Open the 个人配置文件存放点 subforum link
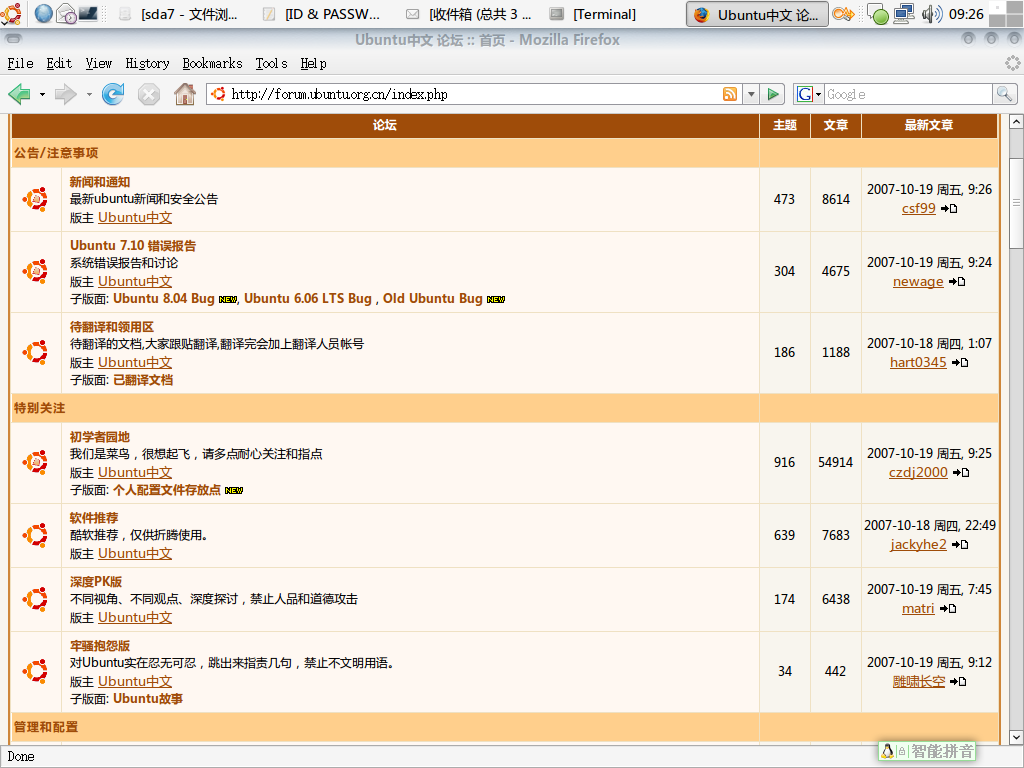The height and width of the screenshot is (768, 1024). tap(167, 490)
